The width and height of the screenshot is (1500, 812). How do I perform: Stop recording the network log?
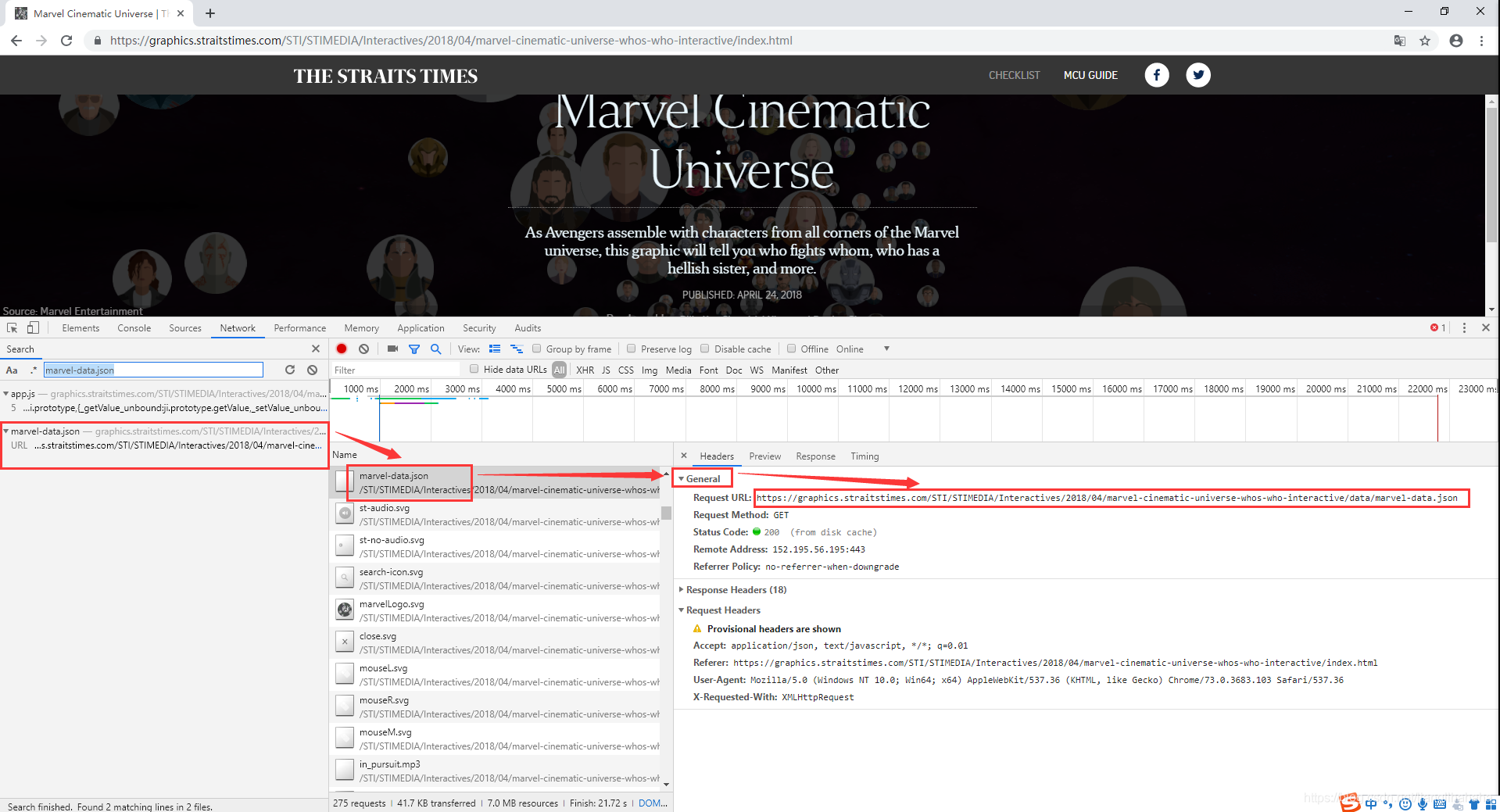[x=342, y=349]
